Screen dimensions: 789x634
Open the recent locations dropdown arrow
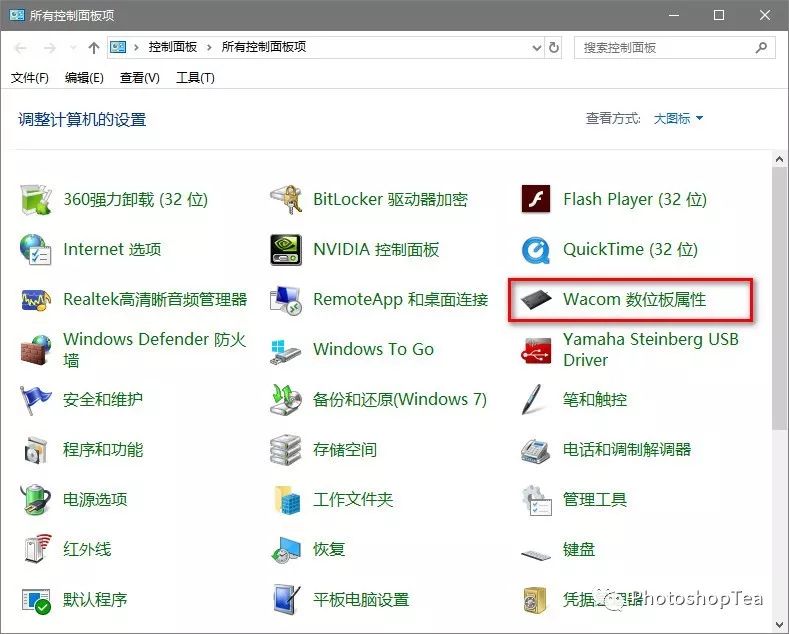(73, 48)
